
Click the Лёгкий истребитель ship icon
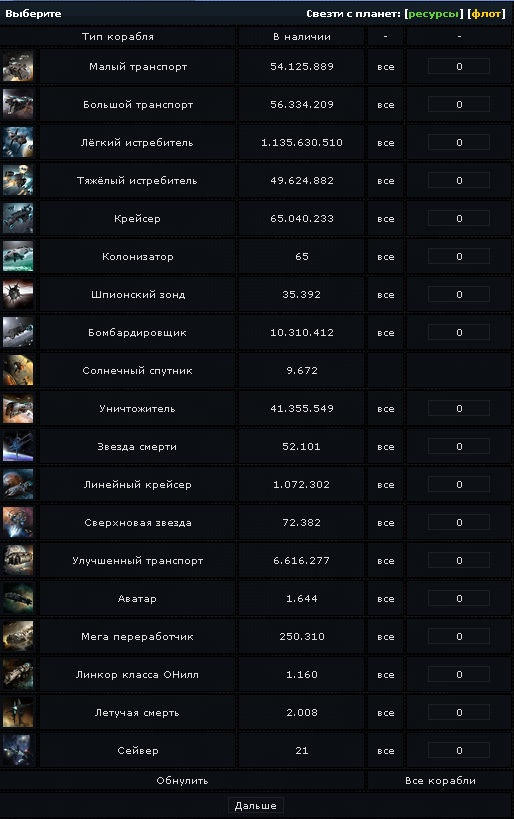[x=18, y=142]
